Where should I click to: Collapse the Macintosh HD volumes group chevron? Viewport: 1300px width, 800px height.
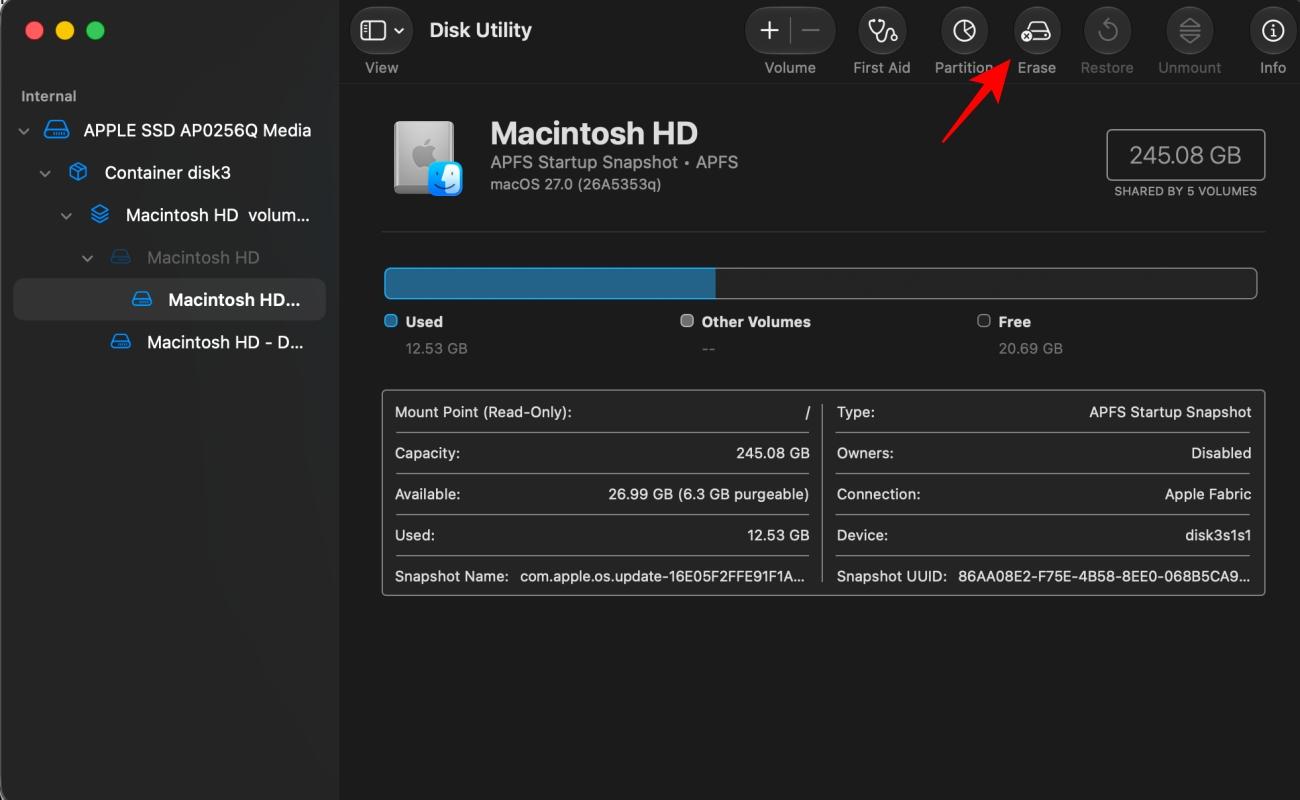[66, 215]
